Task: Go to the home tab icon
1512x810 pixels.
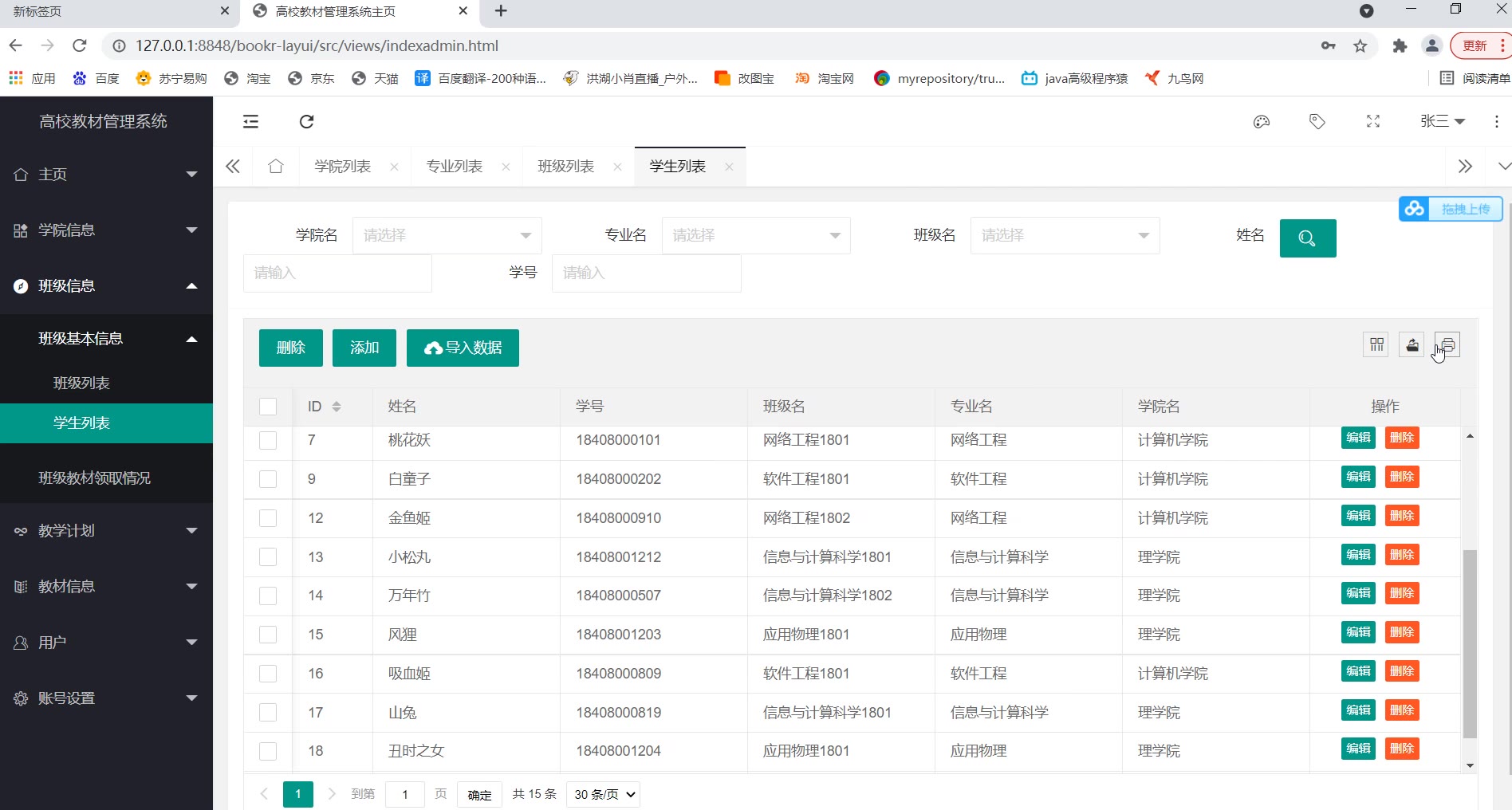Action: coord(276,166)
